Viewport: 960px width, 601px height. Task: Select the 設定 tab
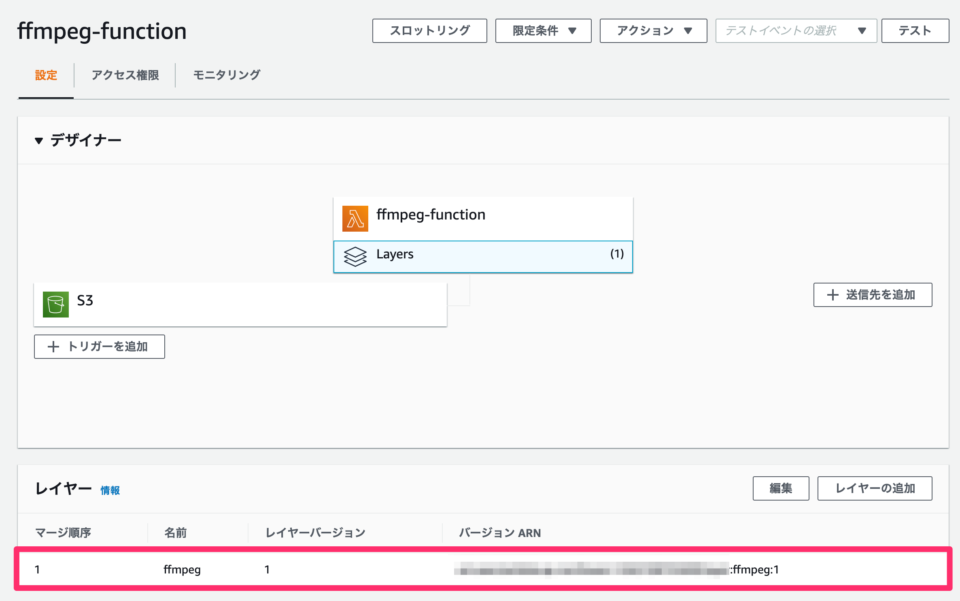[x=45, y=74]
